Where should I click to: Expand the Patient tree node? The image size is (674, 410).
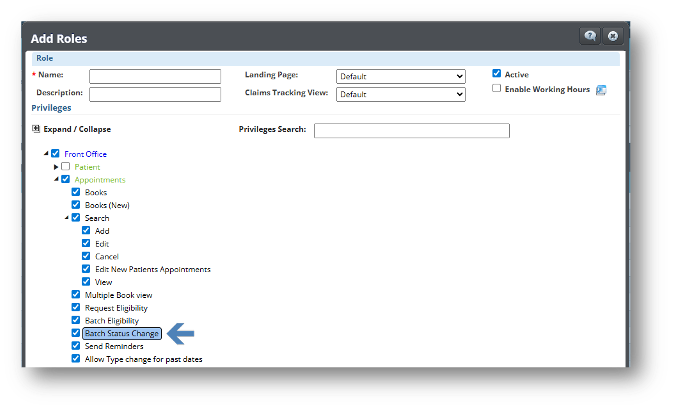56,167
